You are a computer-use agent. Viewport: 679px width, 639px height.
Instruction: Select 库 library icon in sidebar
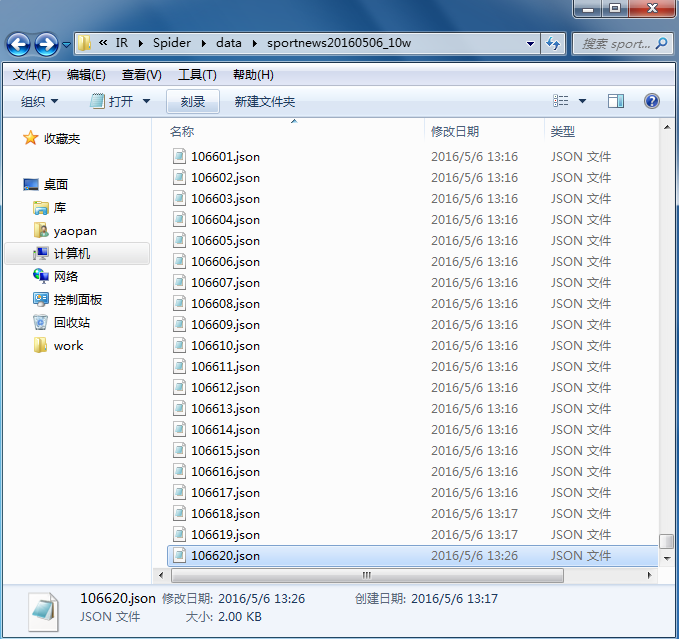point(41,208)
